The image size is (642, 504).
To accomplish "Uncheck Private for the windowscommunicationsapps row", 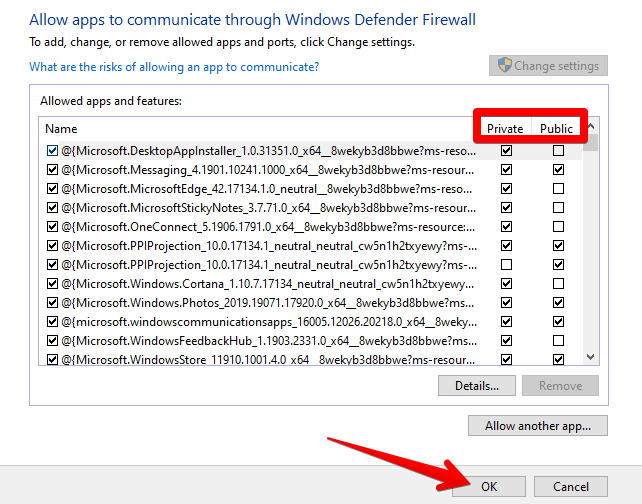I will [506, 321].
